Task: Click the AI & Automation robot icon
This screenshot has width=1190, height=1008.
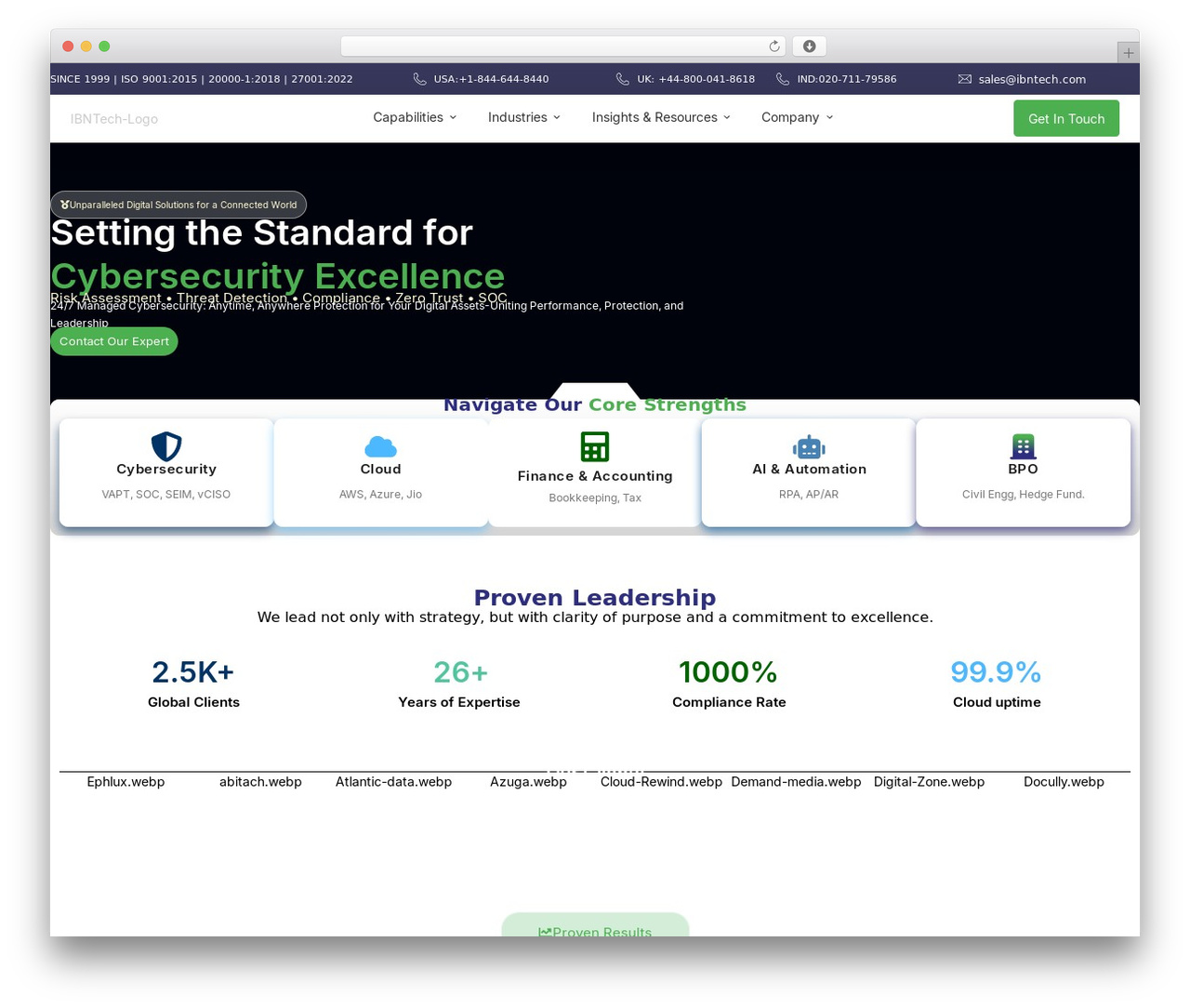Action: tap(809, 447)
